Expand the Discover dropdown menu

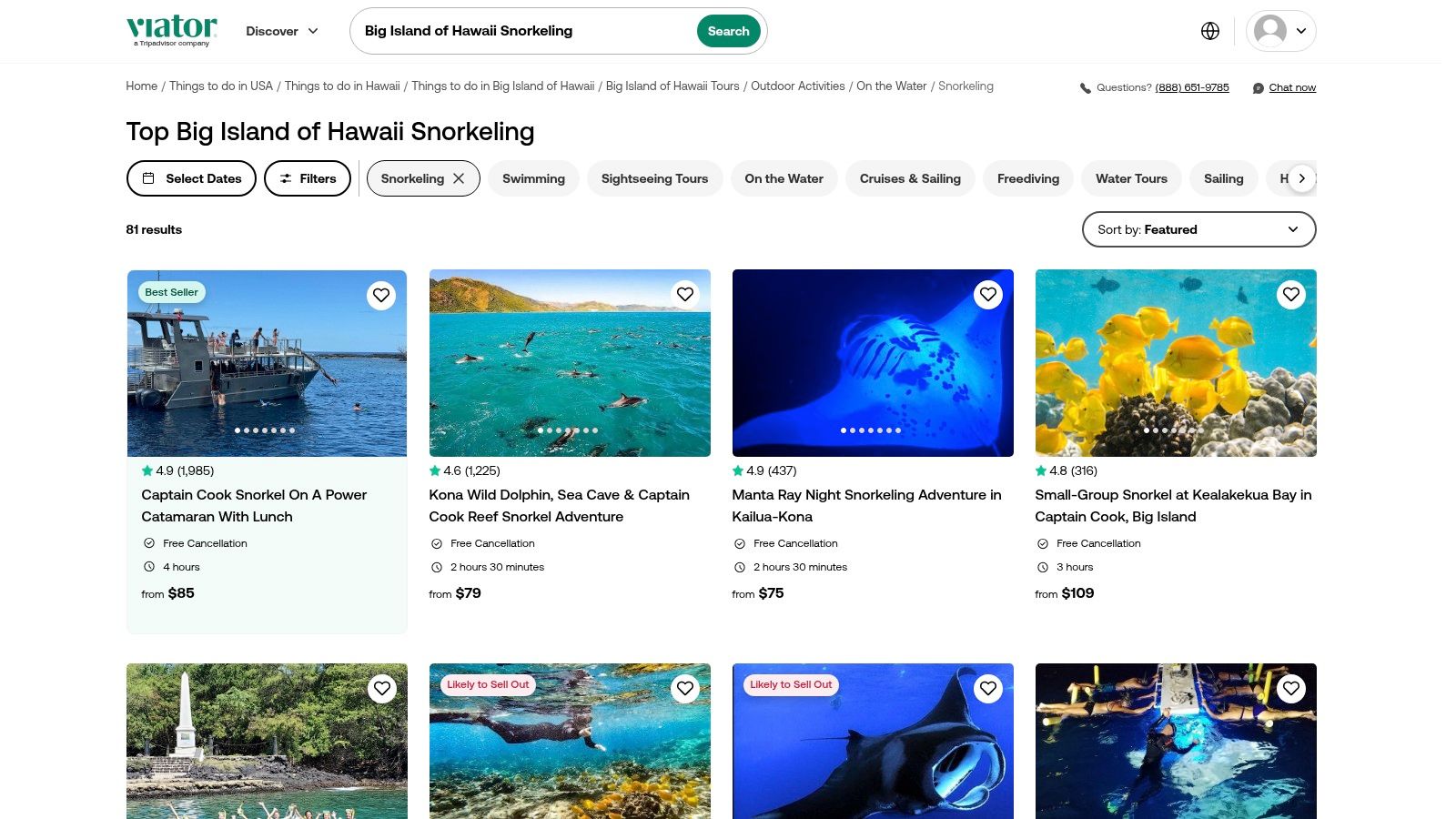[x=282, y=31]
